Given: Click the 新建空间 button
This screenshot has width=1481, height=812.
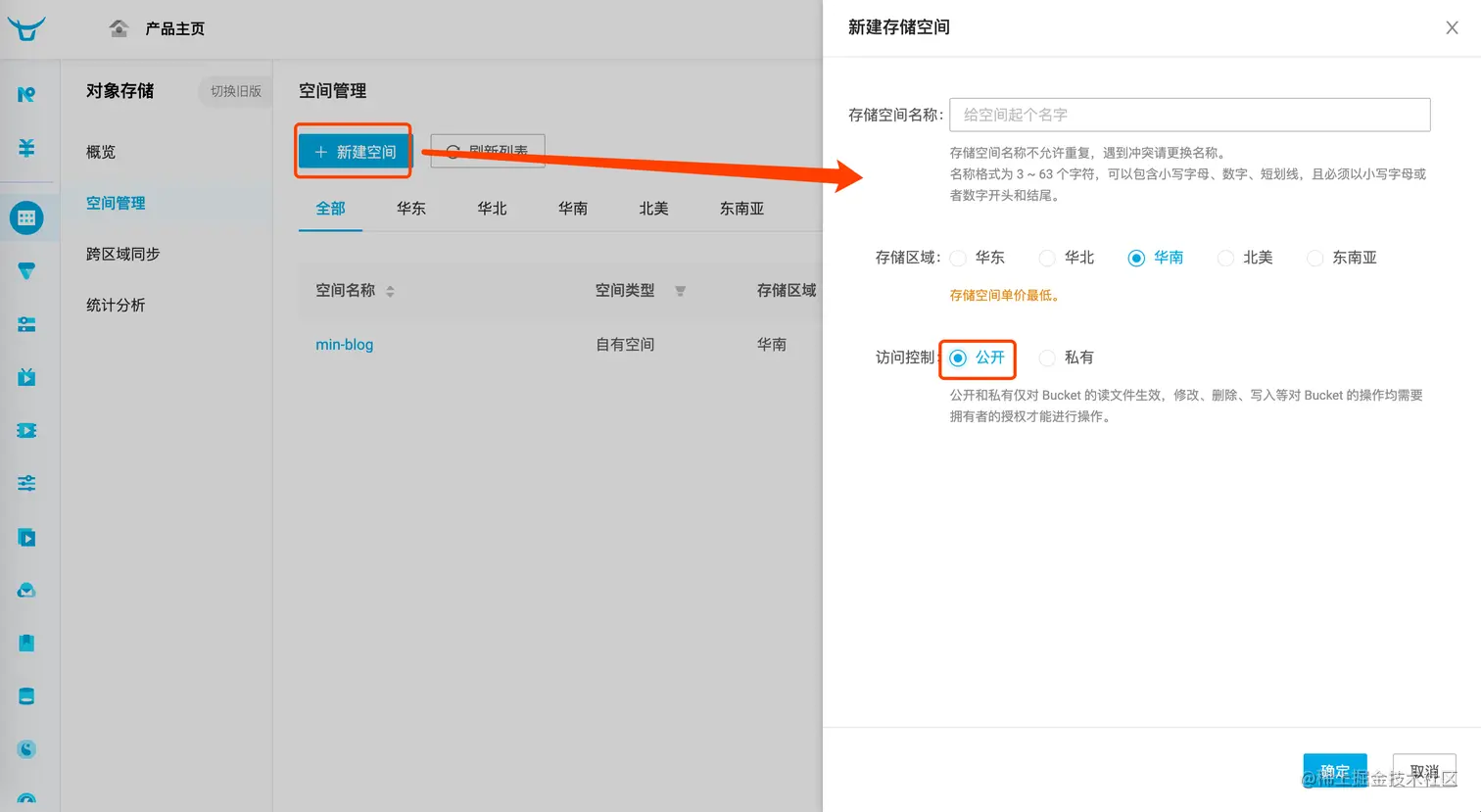Looking at the screenshot, I should [355, 152].
